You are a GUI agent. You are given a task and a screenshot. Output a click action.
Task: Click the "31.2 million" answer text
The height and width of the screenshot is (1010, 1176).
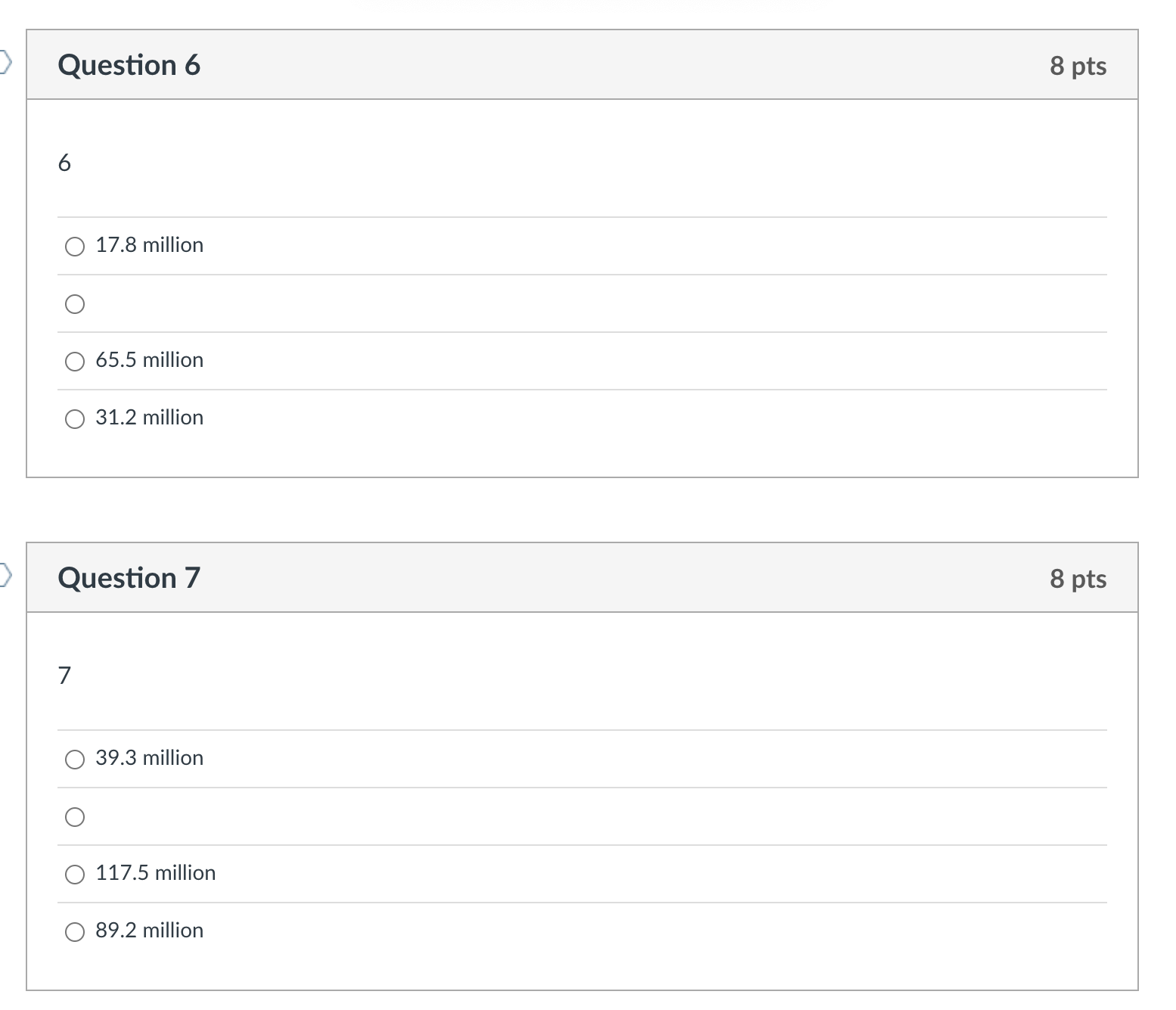point(149,418)
